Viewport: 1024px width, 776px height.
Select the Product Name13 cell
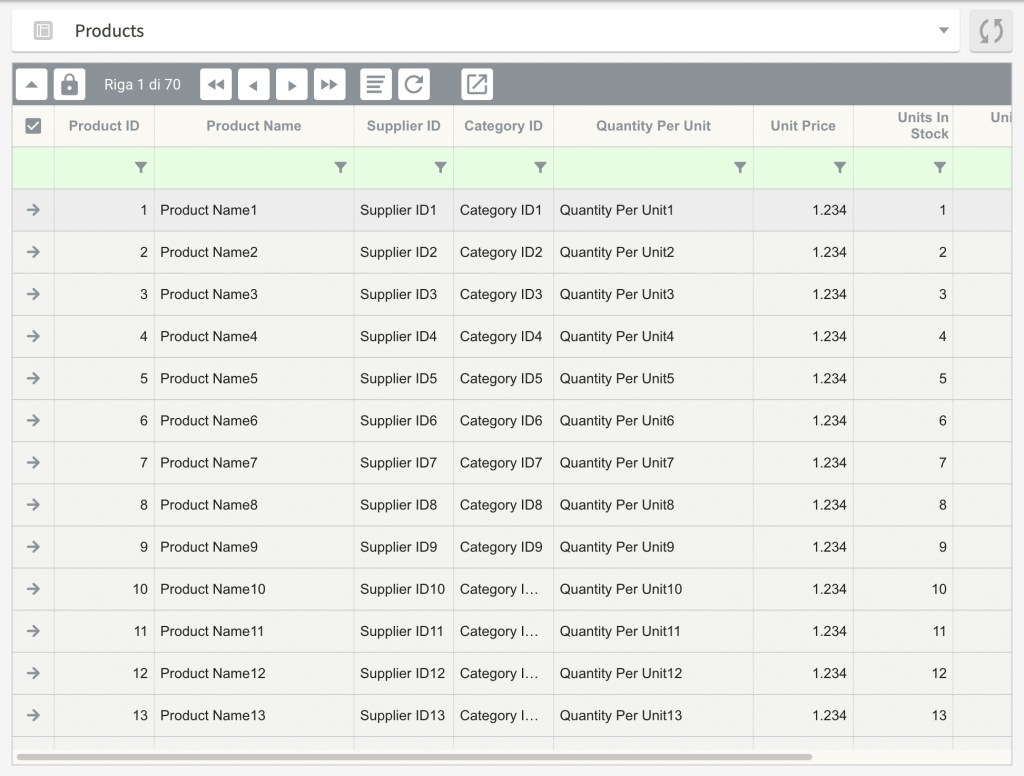pos(254,715)
